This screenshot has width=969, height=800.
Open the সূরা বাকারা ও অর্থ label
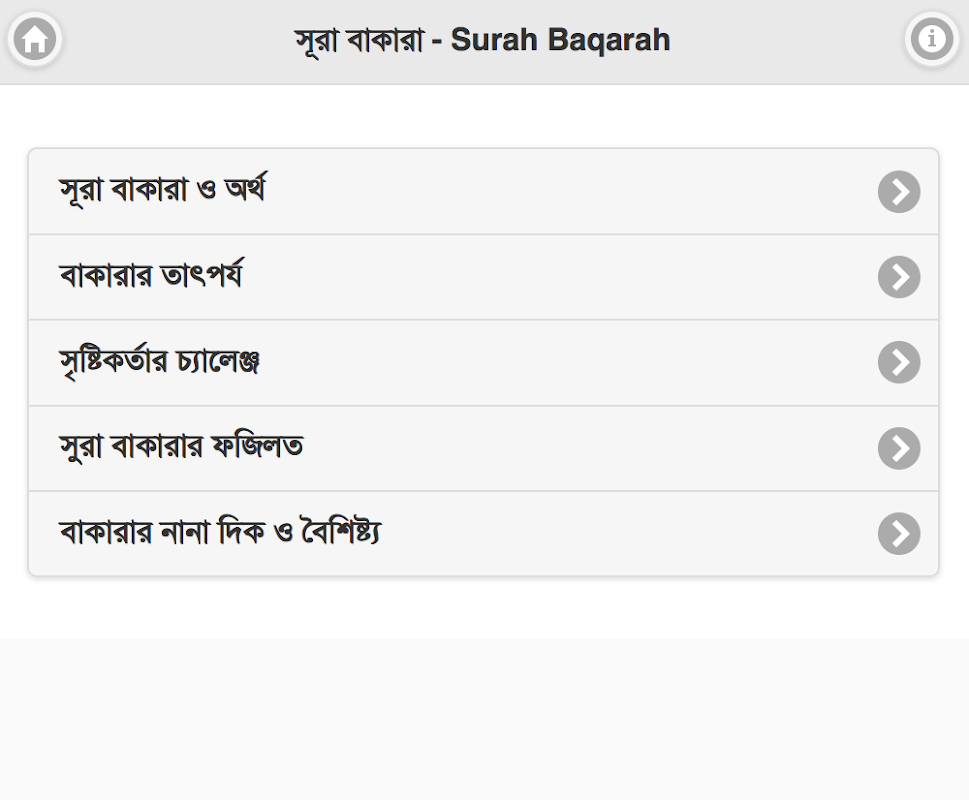coord(162,190)
